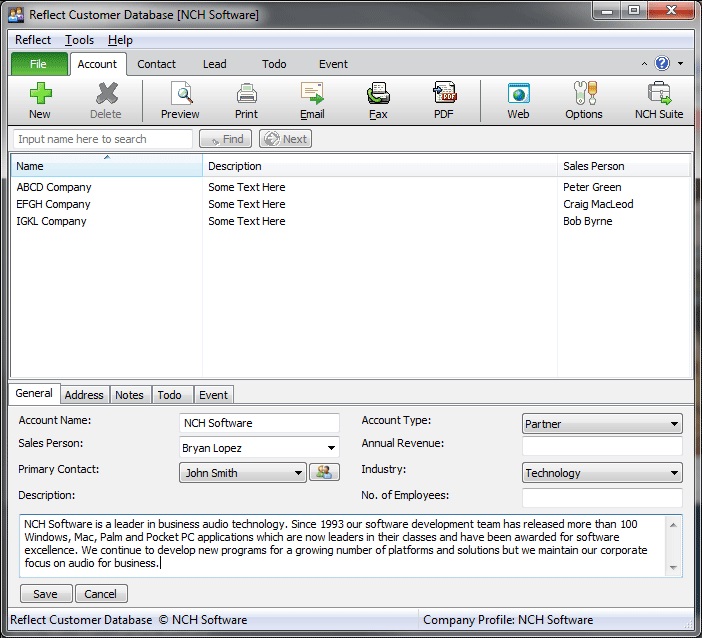Open dropdown arrow next to help icon
The image size is (702, 638).
pos(681,64)
